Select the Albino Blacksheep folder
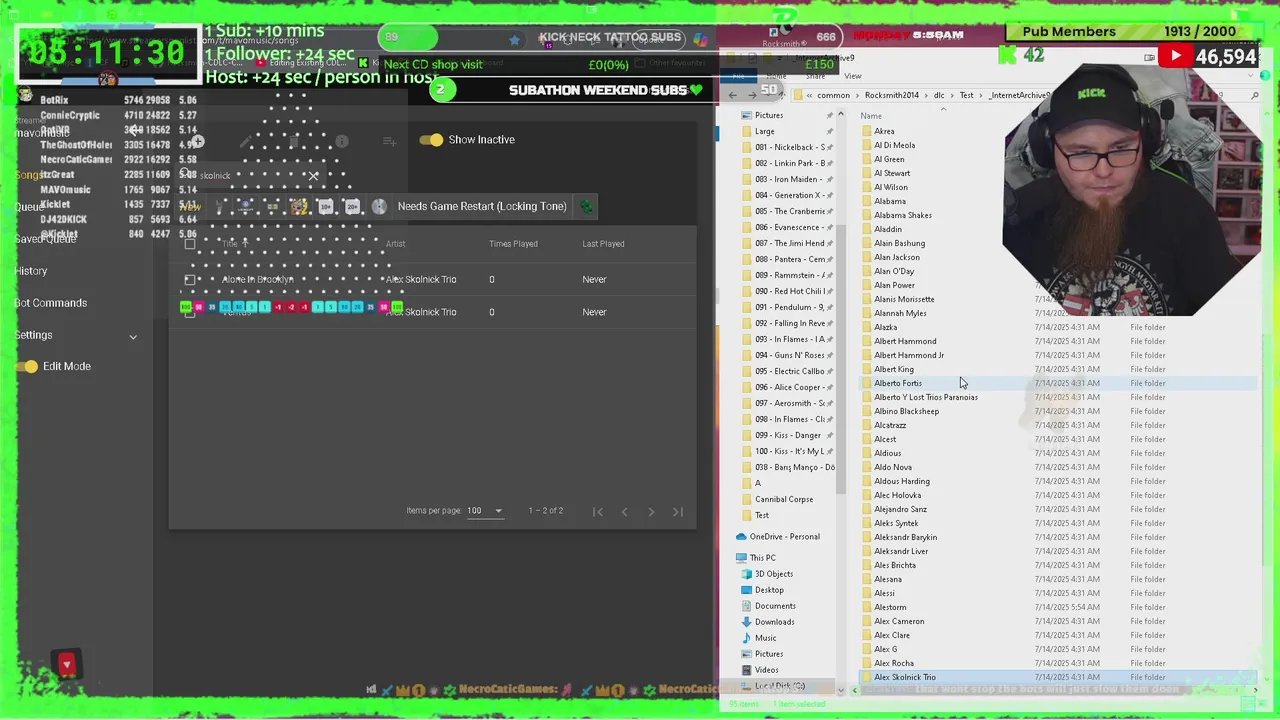The width and height of the screenshot is (1280, 720). click(x=906, y=411)
